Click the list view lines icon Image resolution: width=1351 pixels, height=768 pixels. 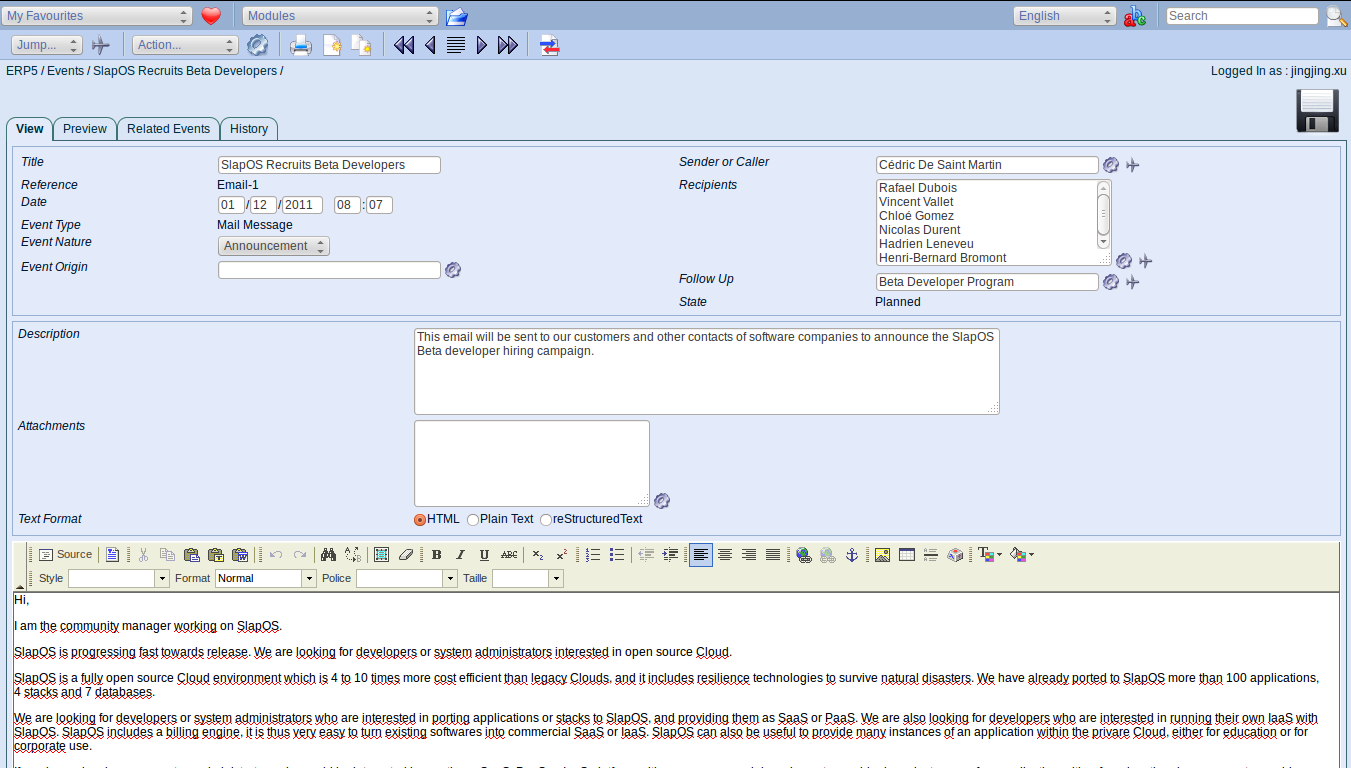[456, 45]
